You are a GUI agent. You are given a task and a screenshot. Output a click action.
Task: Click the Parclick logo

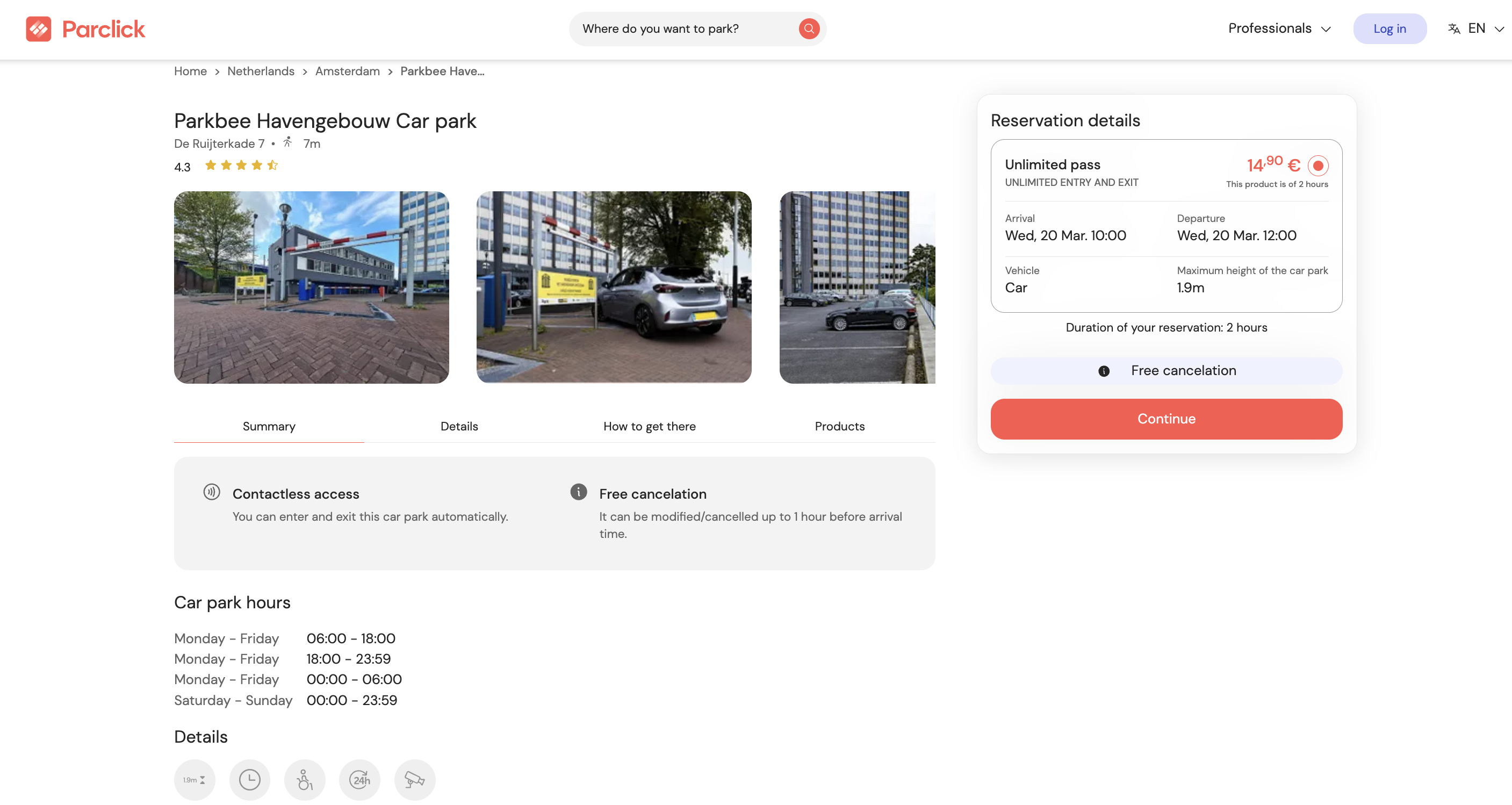click(85, 28)
